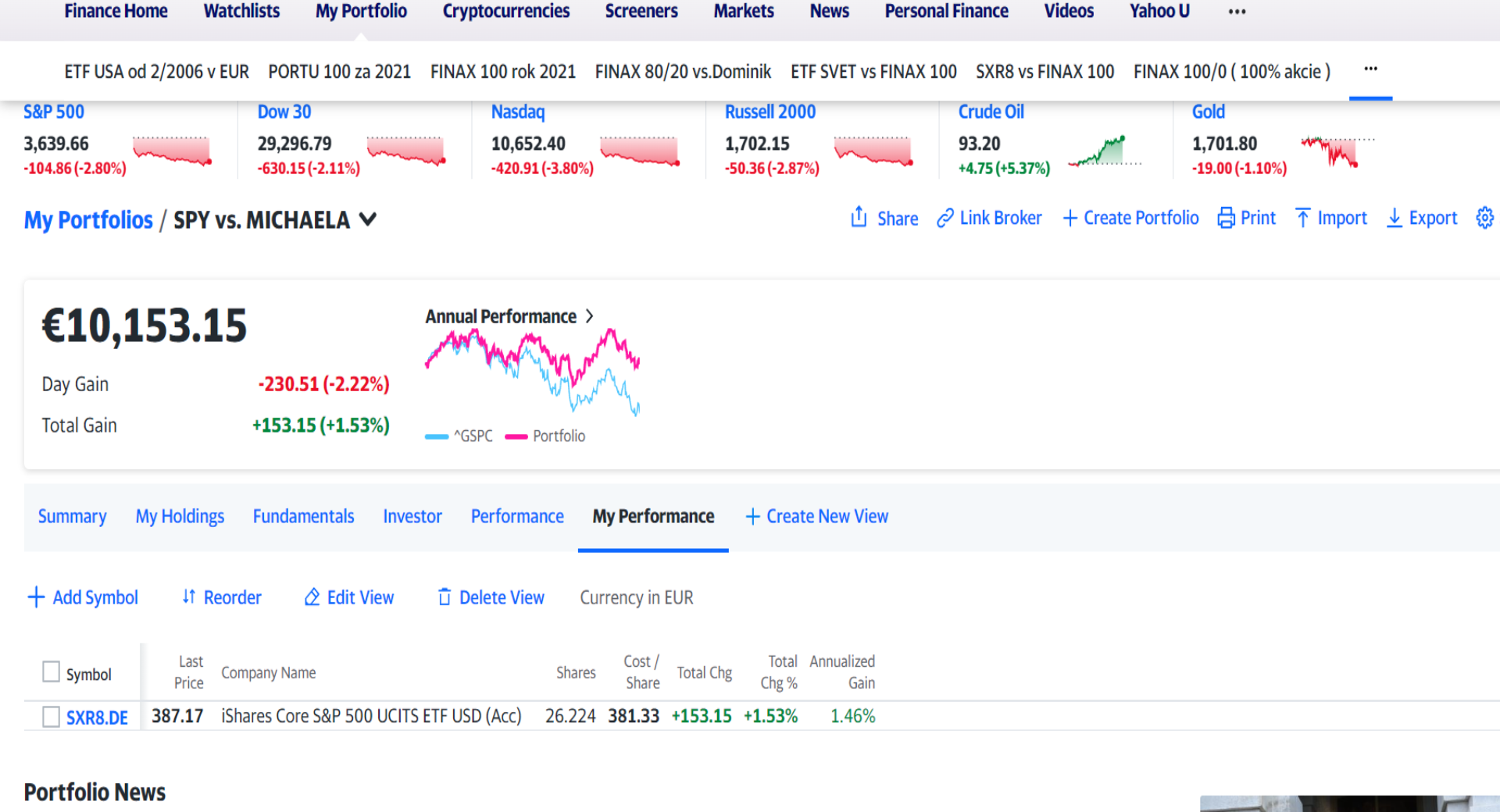Click the Nasdaq index link
This screenshot has height=812, width=1500.
coord(518,112)
